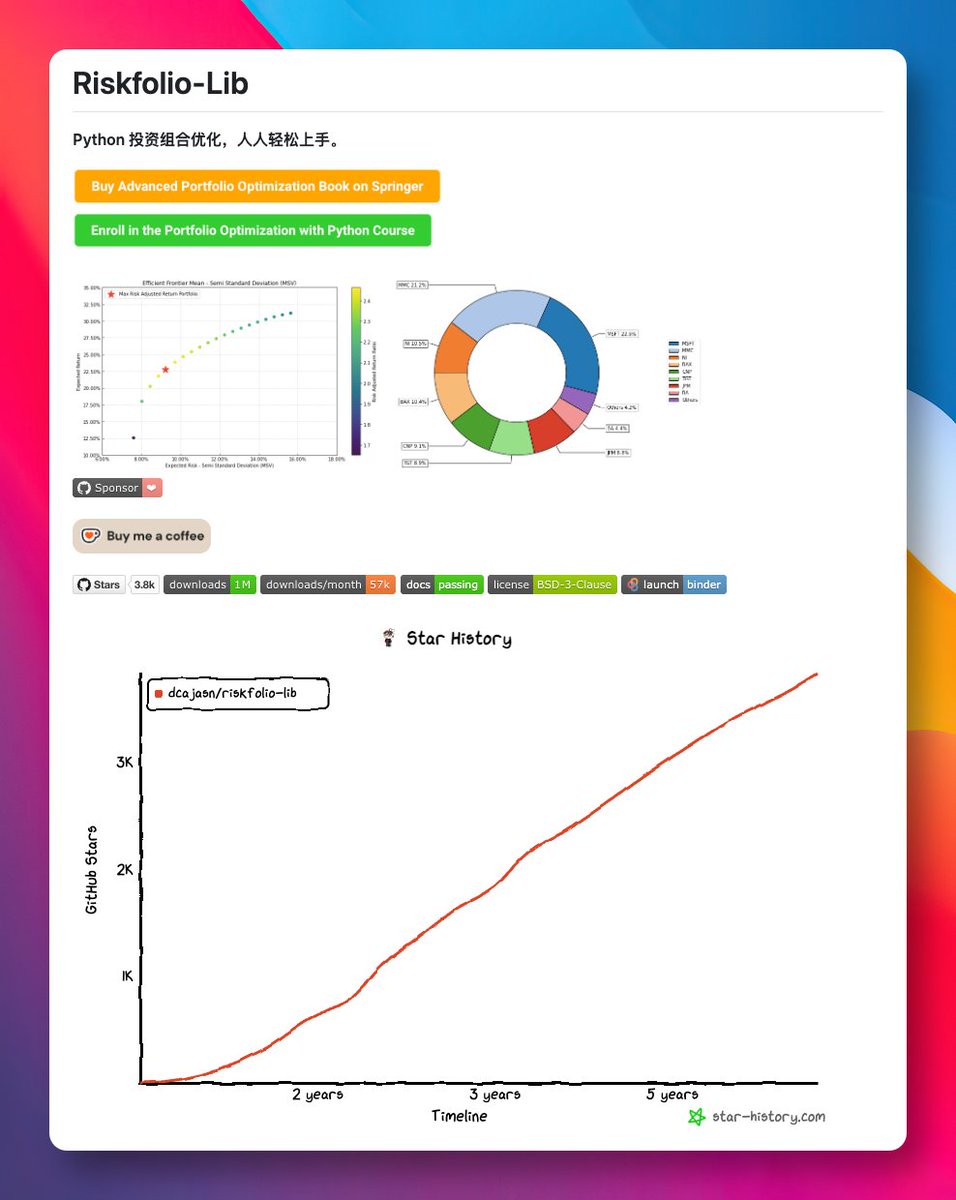Image resolution: width=956 pixels, height=1200 pixels.
Task: Click Enroll in the Portfolio Optimization Course button
Action: 253,230
